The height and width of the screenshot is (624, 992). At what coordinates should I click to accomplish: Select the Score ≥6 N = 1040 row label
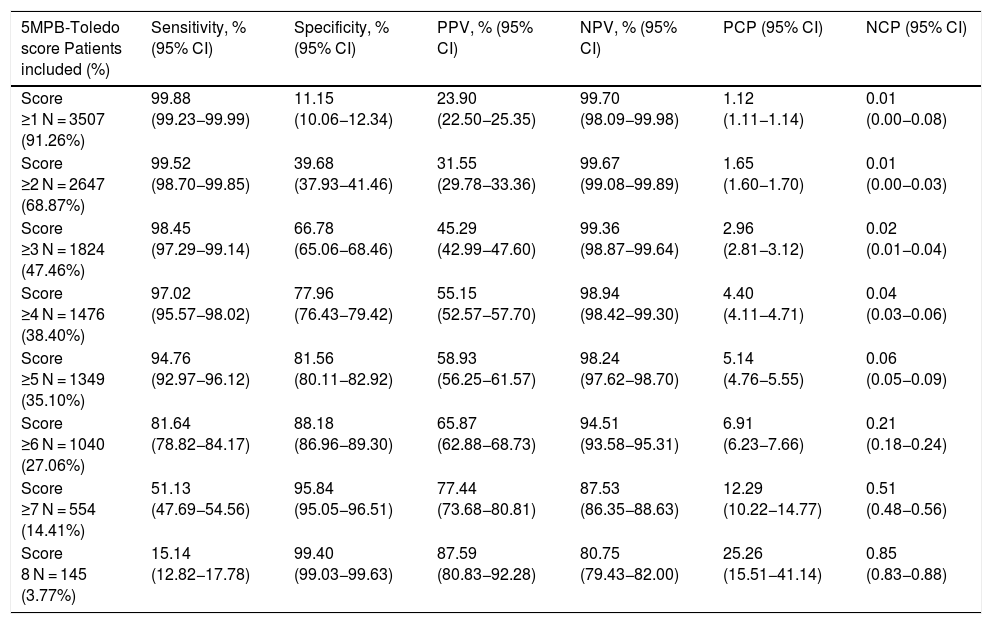click(x=66, y=442)
